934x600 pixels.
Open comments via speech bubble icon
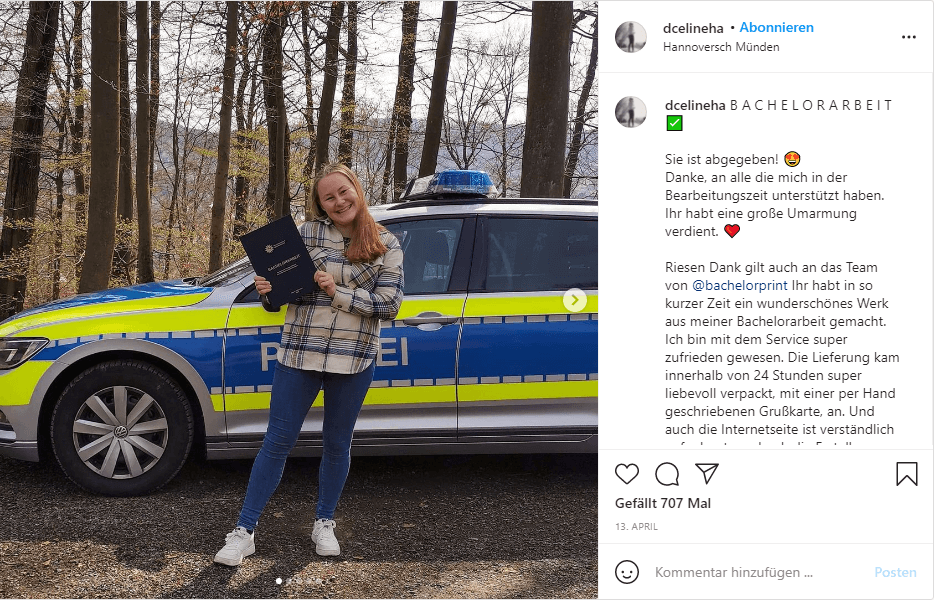[x=667, y=474]
